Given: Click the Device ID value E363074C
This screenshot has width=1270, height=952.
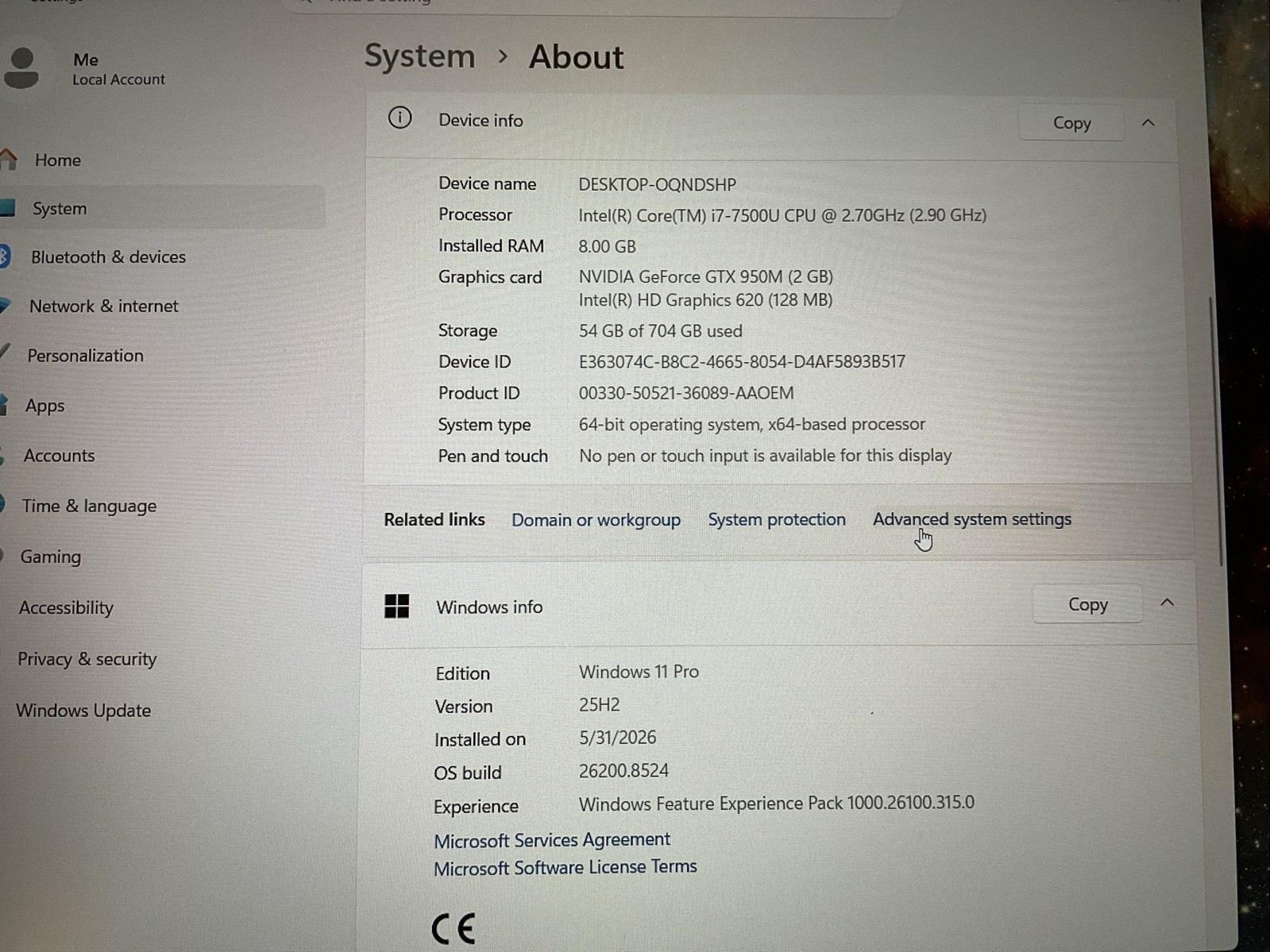Looking at the screenshot, I should tap(742, 361).
